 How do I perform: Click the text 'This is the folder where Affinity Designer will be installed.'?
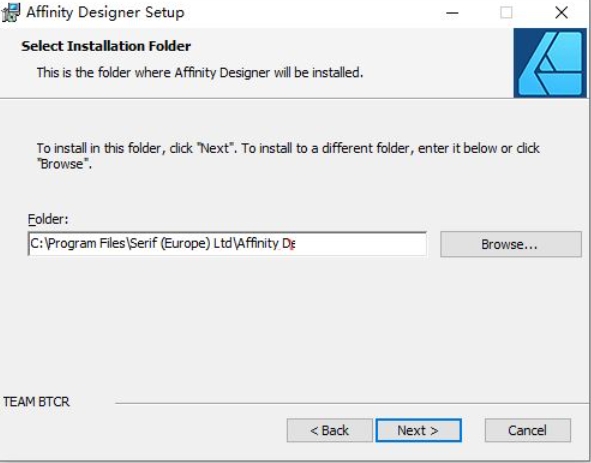click(200, 72)
